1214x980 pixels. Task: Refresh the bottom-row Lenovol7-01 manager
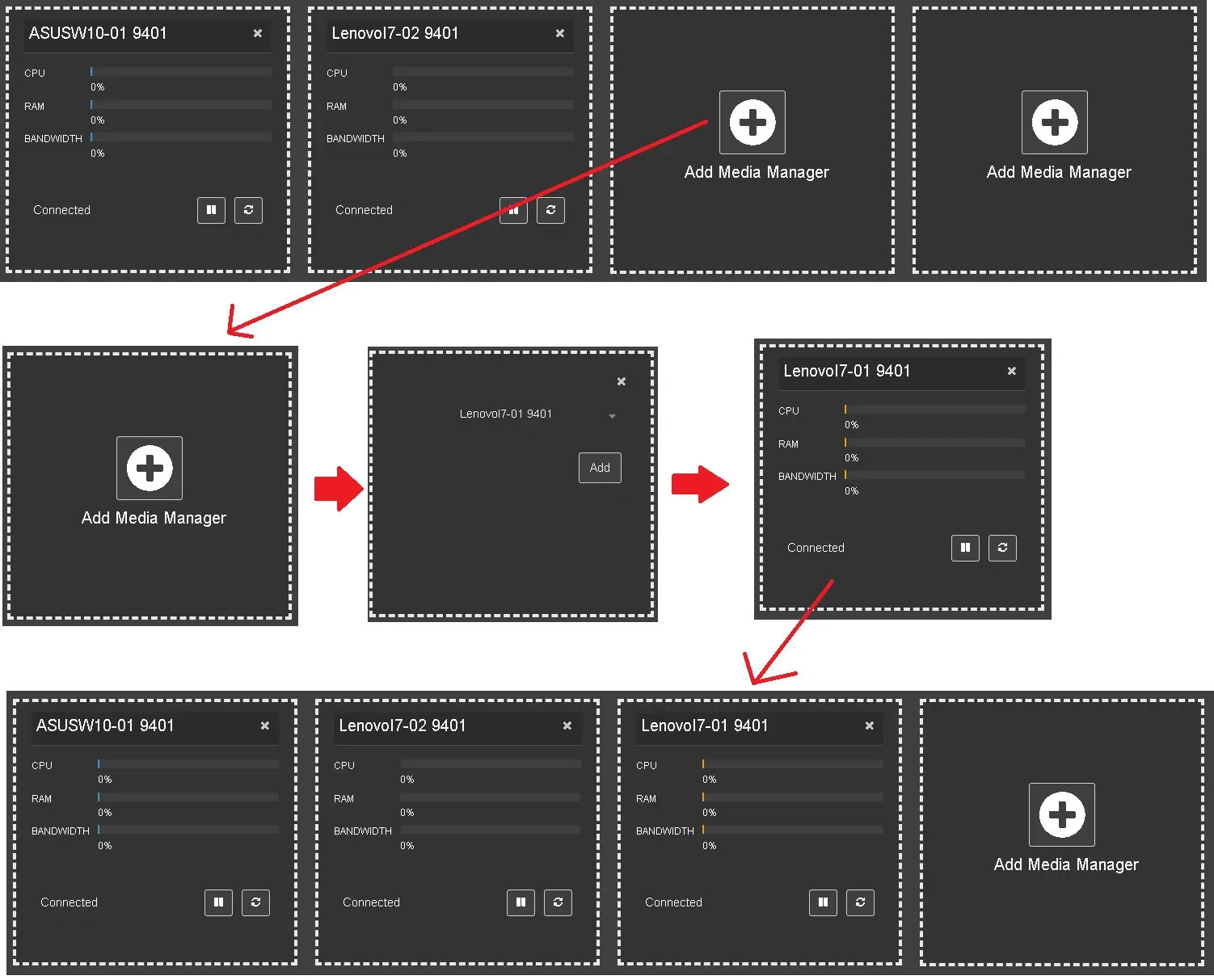tap(860, 902)
